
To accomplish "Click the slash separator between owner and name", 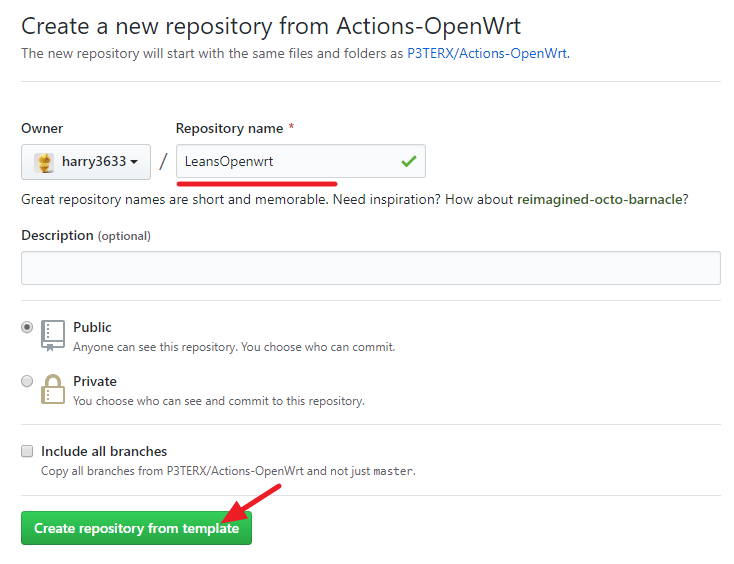I will [x=163, y=162].
